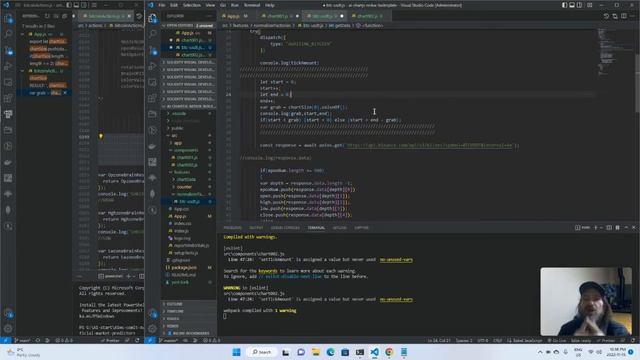The image size is (640, 360).
Task: Show the OUTPUT panel tab
Action: [x=256, y=228]
